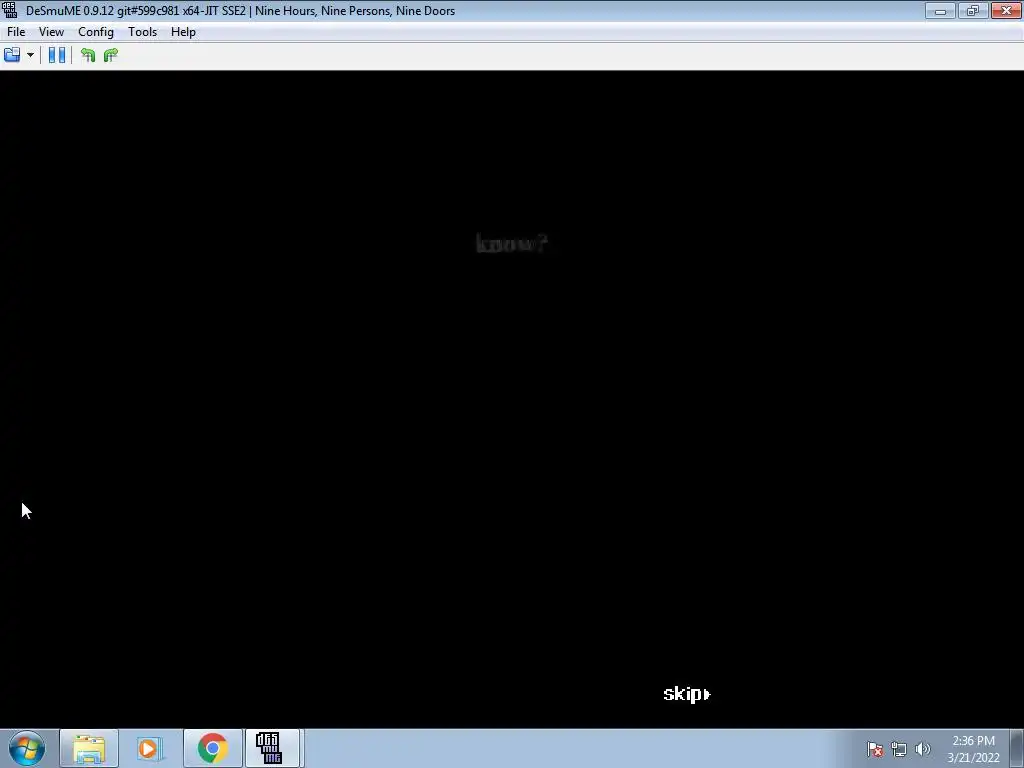1024x768 pixels.
Task: Expand the Open ROM dropdown arrow
Action: tap(30, 56)
